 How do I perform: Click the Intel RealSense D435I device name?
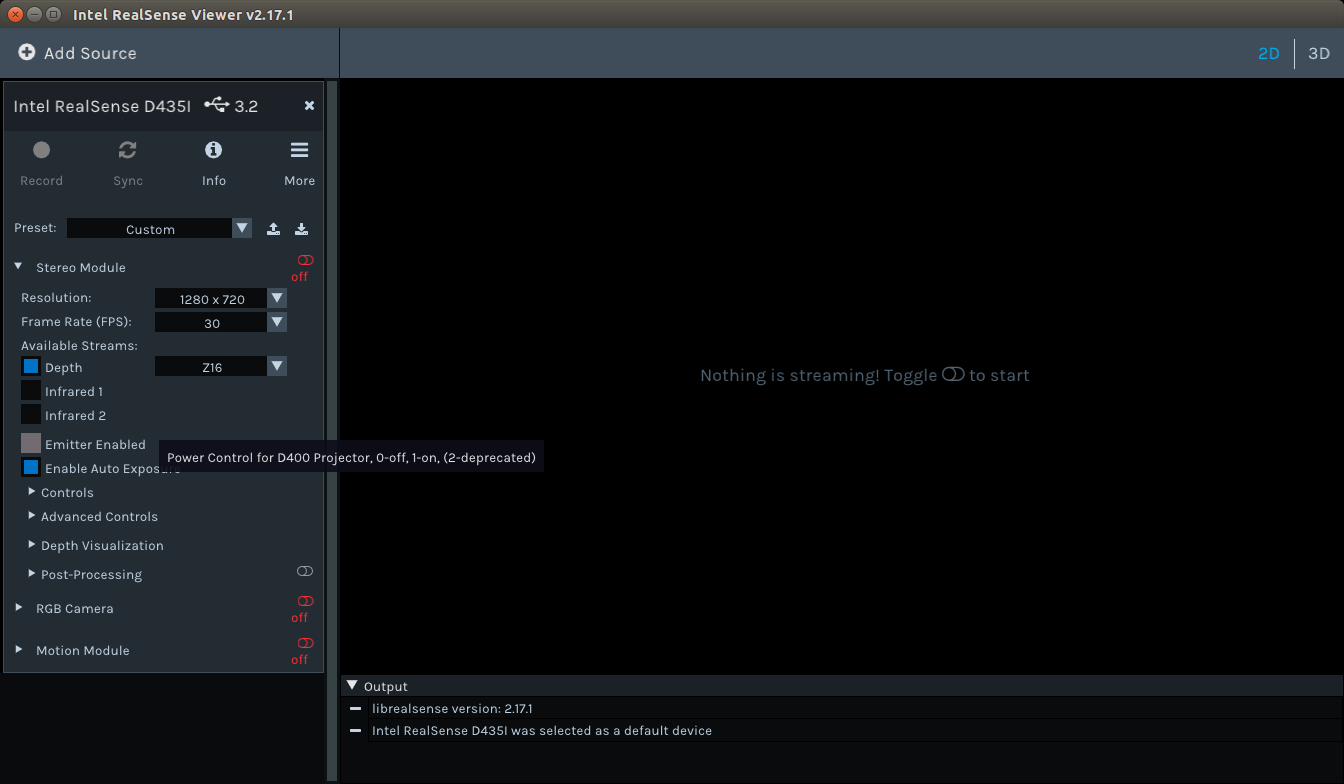[x=102, y=106]
